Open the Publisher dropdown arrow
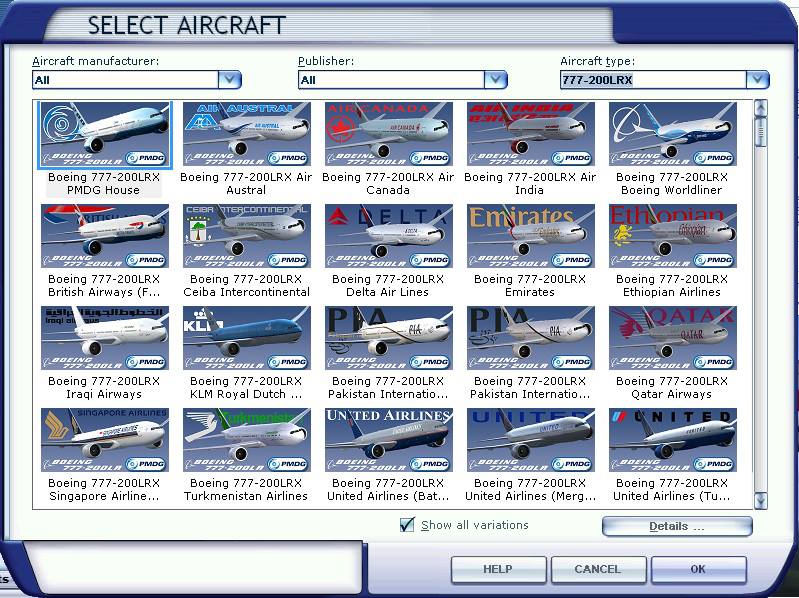 coord(495,79)
